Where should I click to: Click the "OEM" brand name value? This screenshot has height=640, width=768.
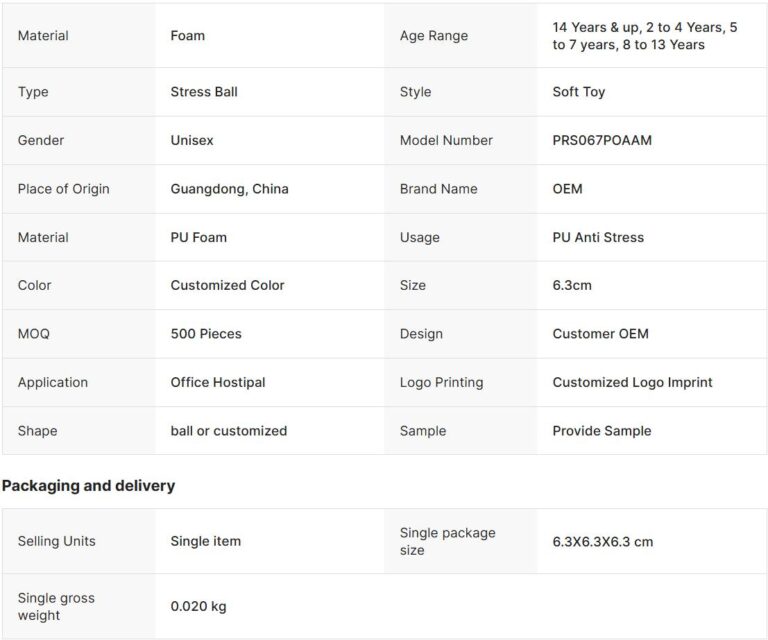point(567,189)
